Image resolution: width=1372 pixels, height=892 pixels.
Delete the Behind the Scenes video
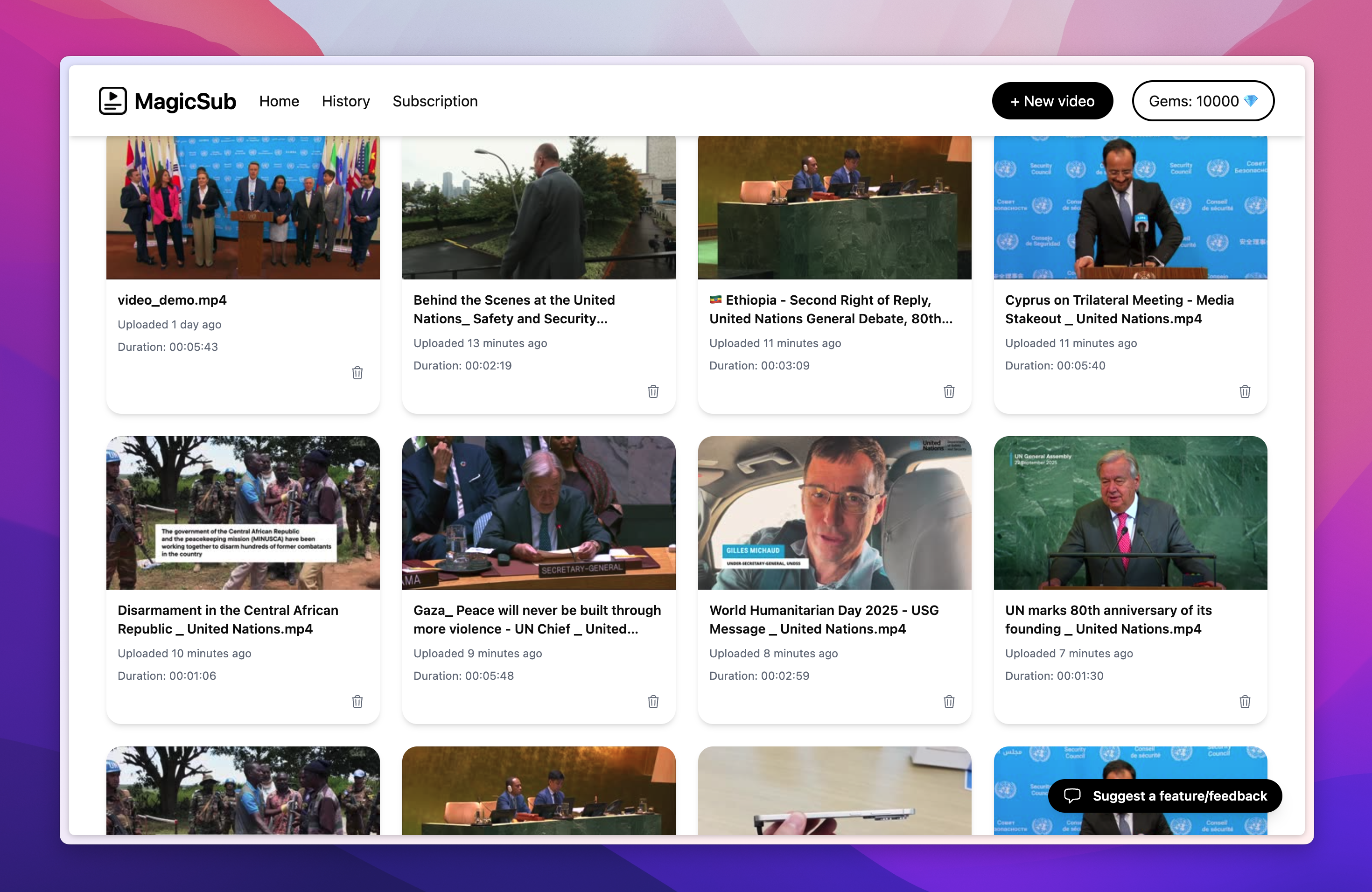click(653, 391)
